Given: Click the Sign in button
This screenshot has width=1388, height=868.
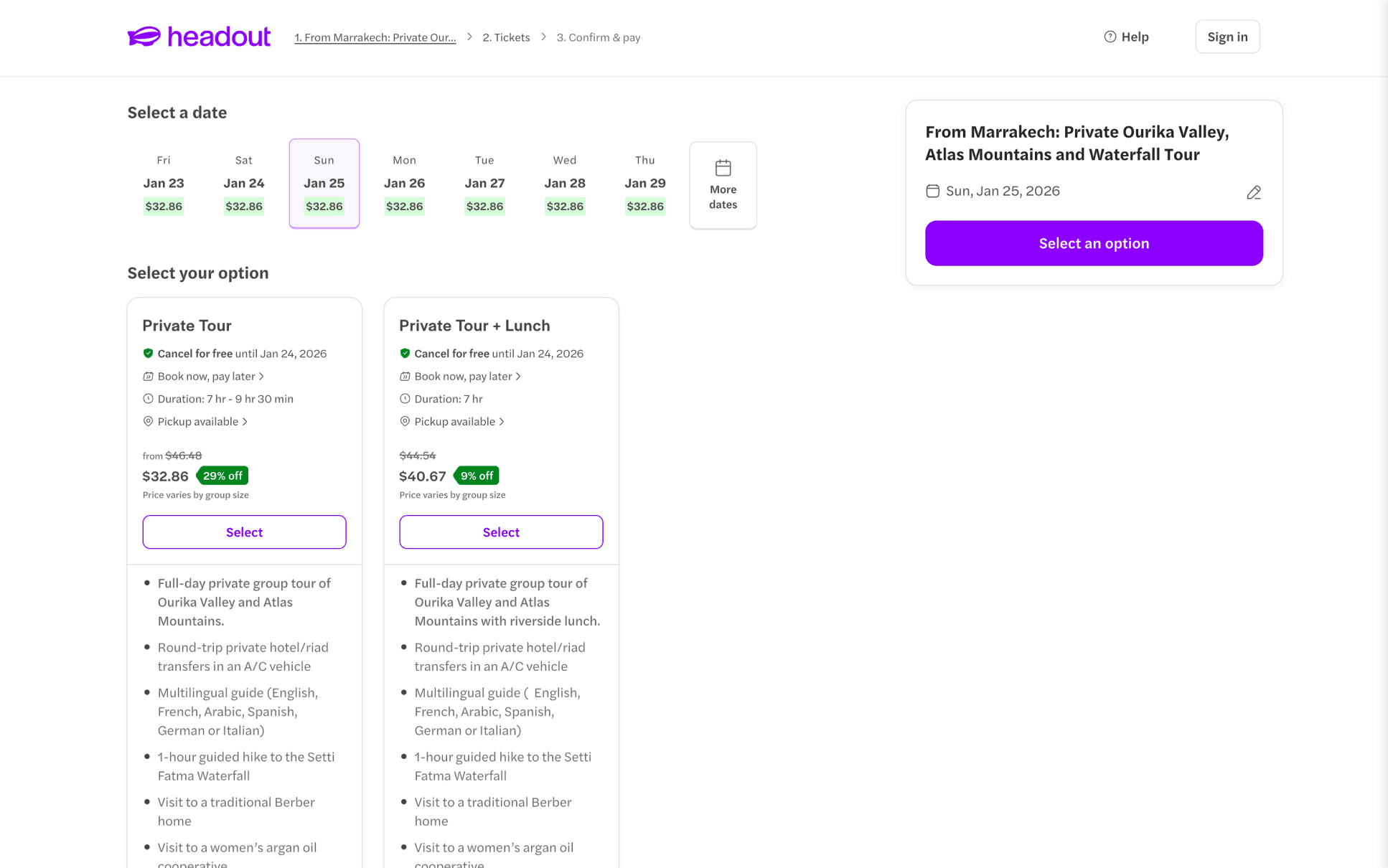Looking at the screenshot, I should [x=1227, y=37].
